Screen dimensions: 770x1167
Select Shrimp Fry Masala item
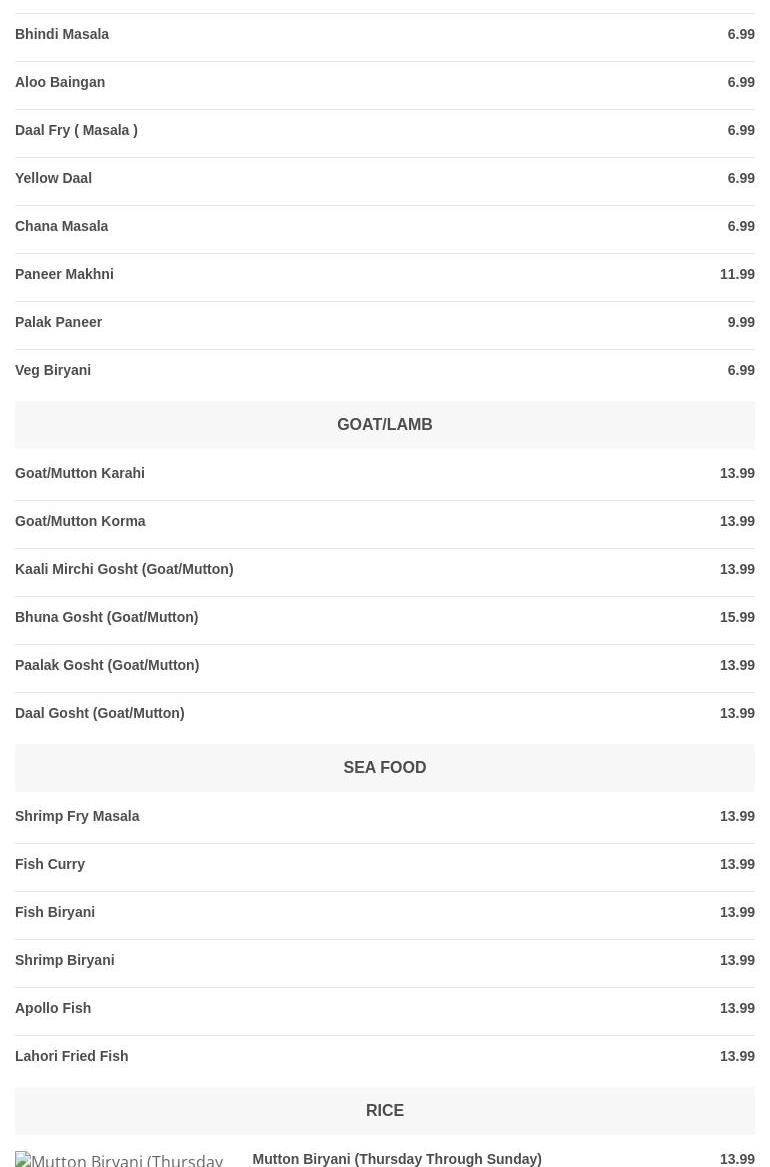[x=77, y=816]
